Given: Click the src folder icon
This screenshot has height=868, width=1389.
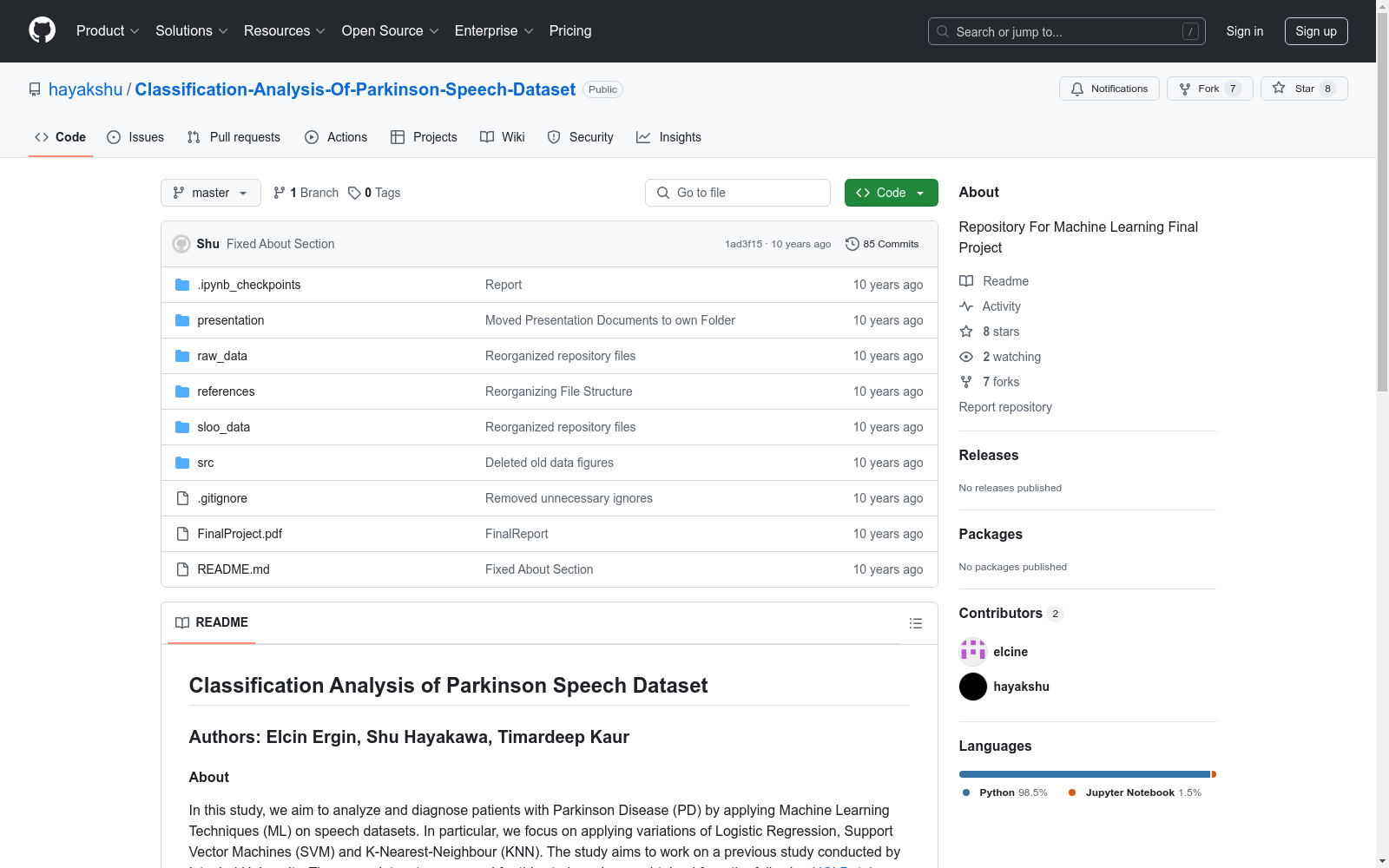Looking at the screenshot, I should 182,463.
